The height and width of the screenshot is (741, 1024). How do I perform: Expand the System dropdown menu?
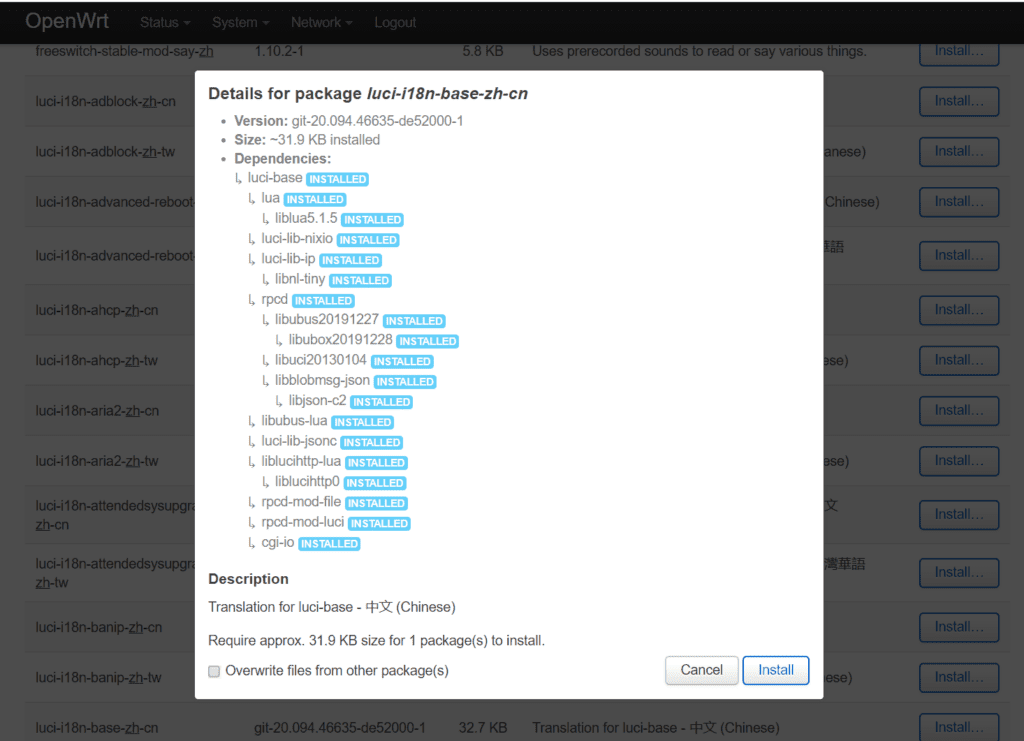click(x=240, y=22)
